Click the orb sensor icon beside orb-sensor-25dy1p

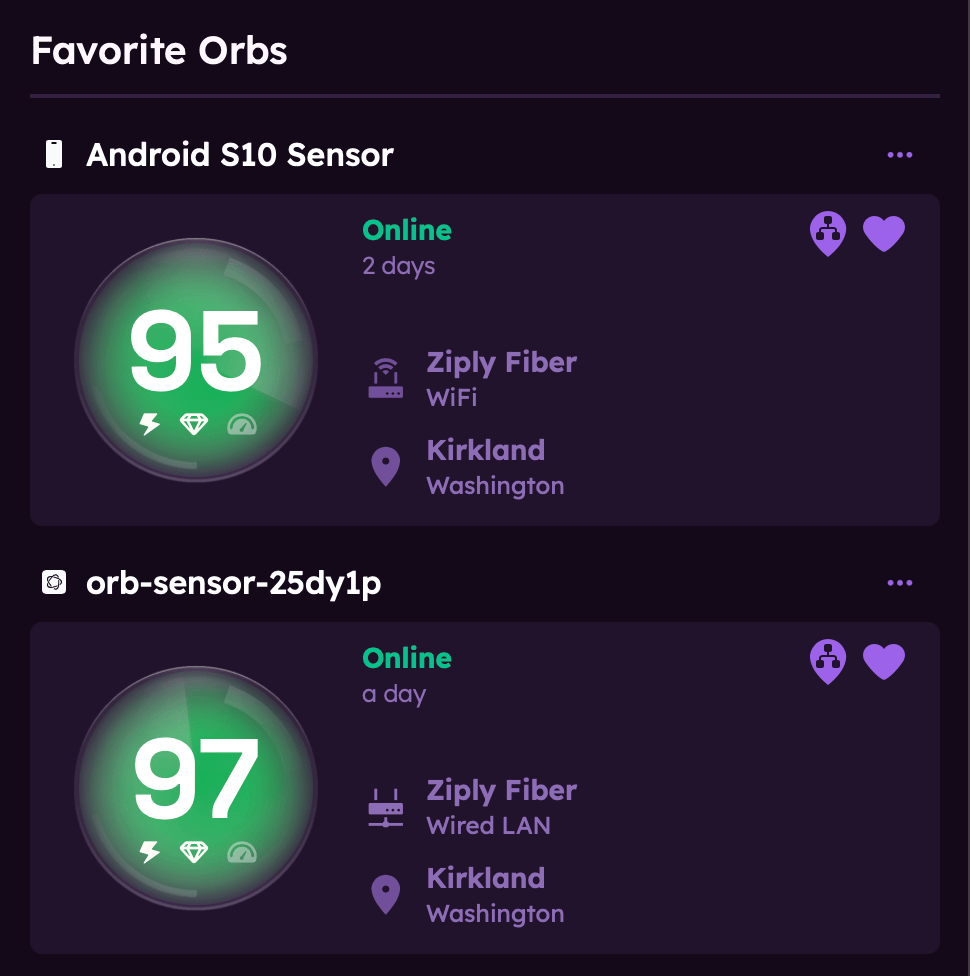click(x=54, y=583)
